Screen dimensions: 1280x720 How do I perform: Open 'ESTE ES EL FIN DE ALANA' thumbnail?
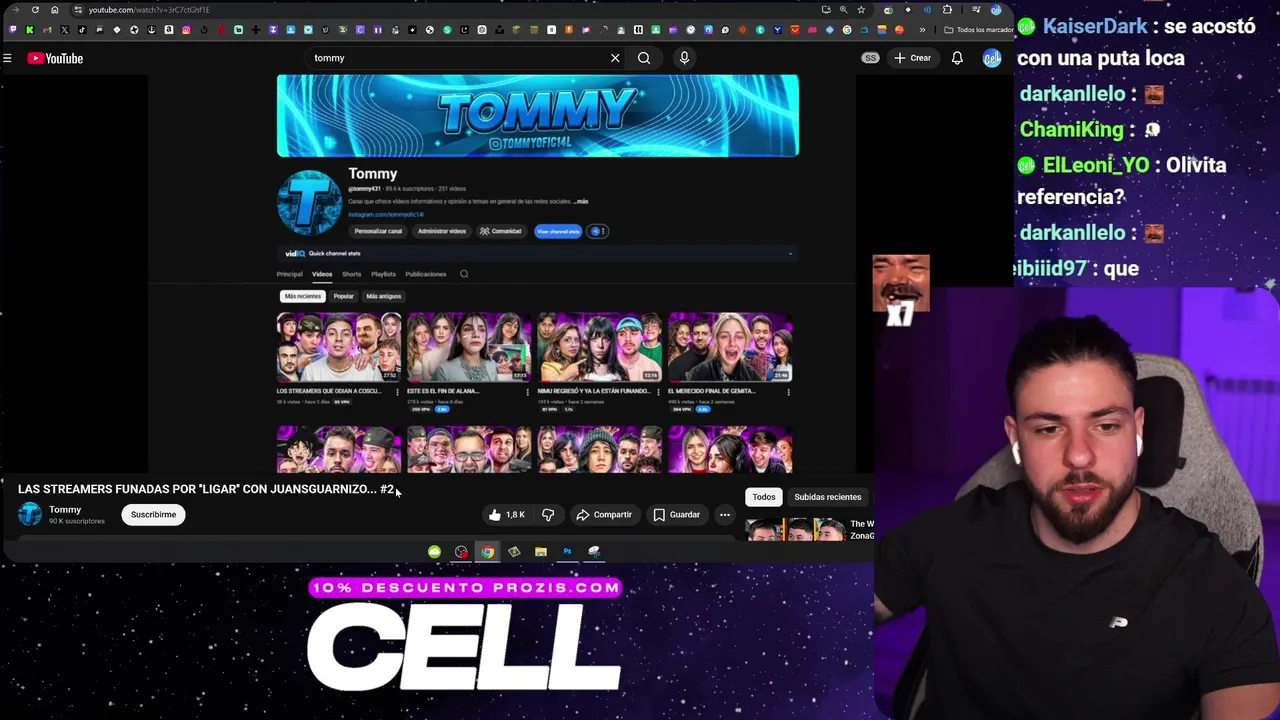pos(469,347)
